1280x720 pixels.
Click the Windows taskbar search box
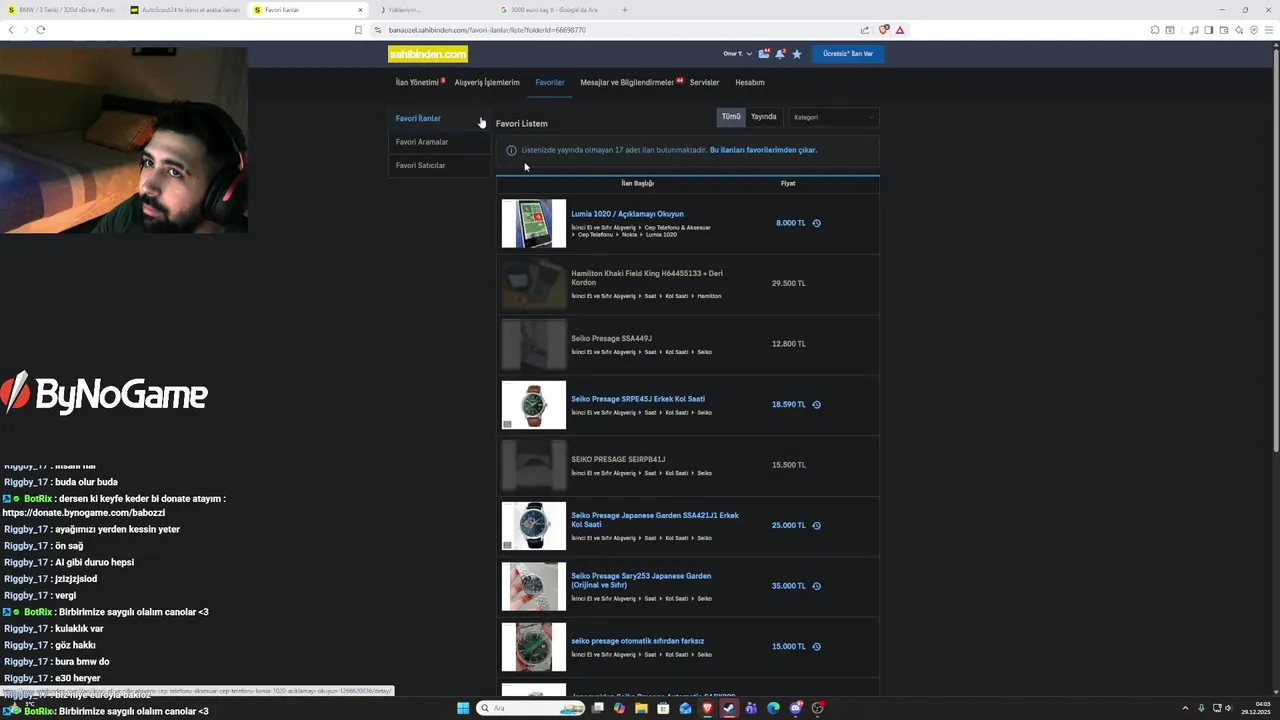point(530,708)
